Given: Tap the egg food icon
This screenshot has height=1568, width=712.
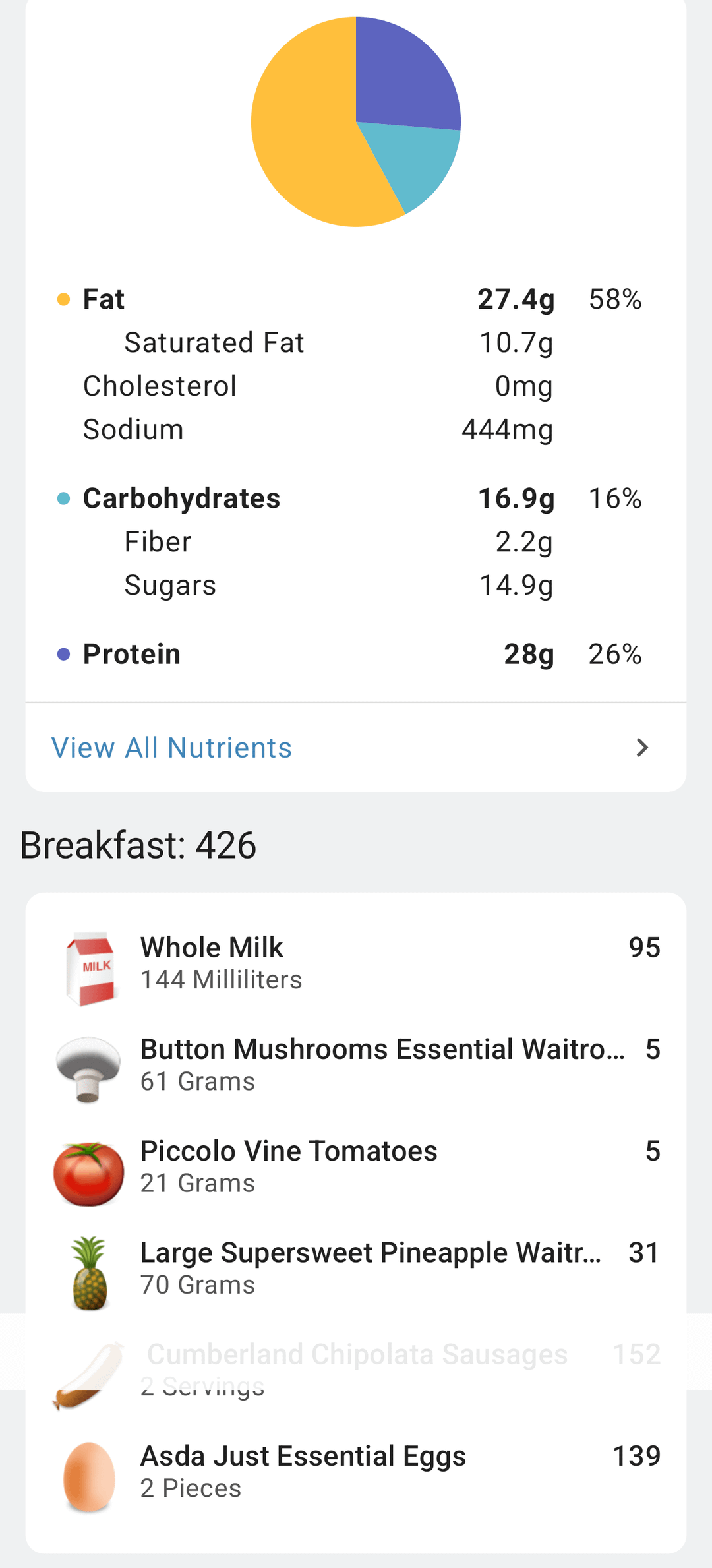Looking at the screenshot, I should coord(88,1477).
